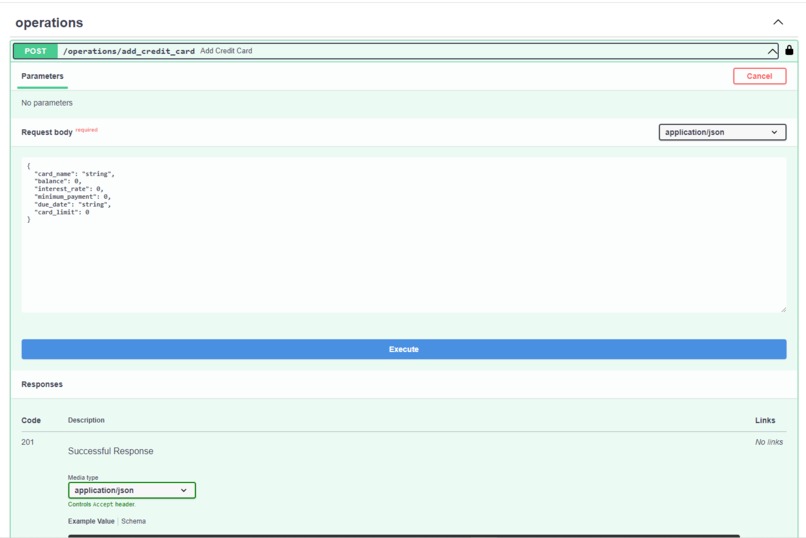Click the Successful Response description
Image resolution: width=806 pixels, height=538 pixels.
tap(111, 451)
